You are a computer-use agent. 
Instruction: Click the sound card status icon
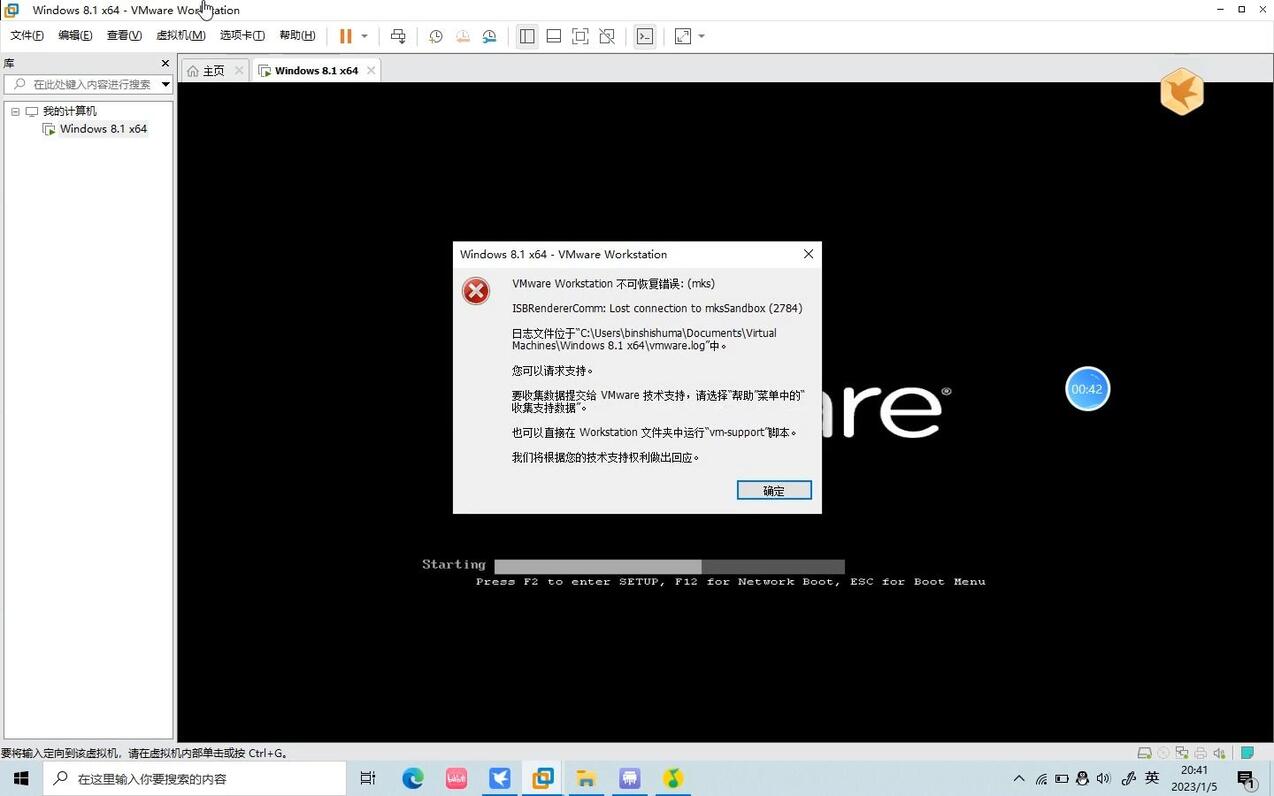point(1217,753)
